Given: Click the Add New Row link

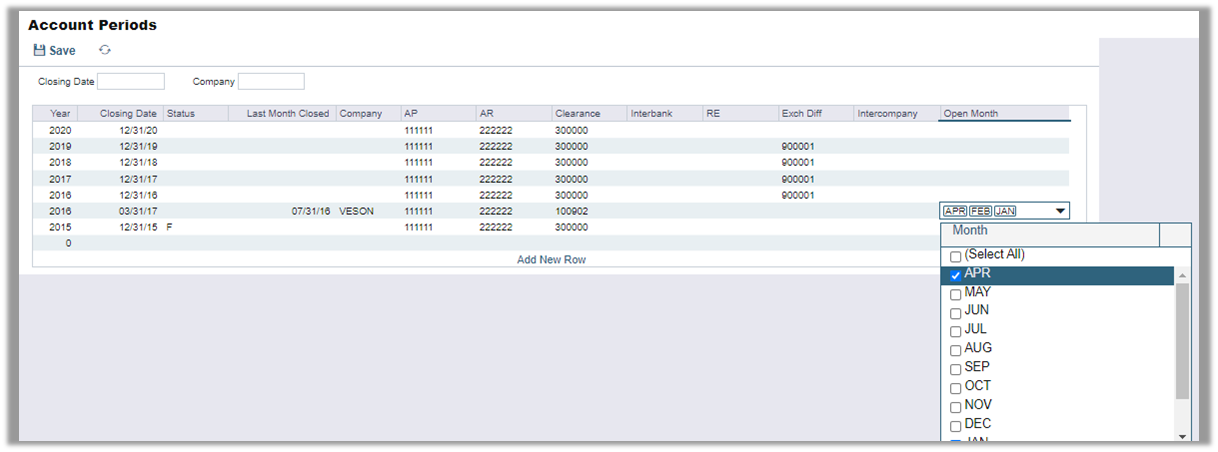Looking at the screenshot, I should tap(551, 259).
